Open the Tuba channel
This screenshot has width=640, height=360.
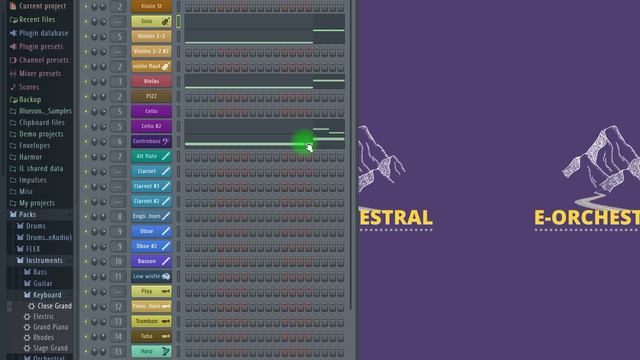click(151, 336)
